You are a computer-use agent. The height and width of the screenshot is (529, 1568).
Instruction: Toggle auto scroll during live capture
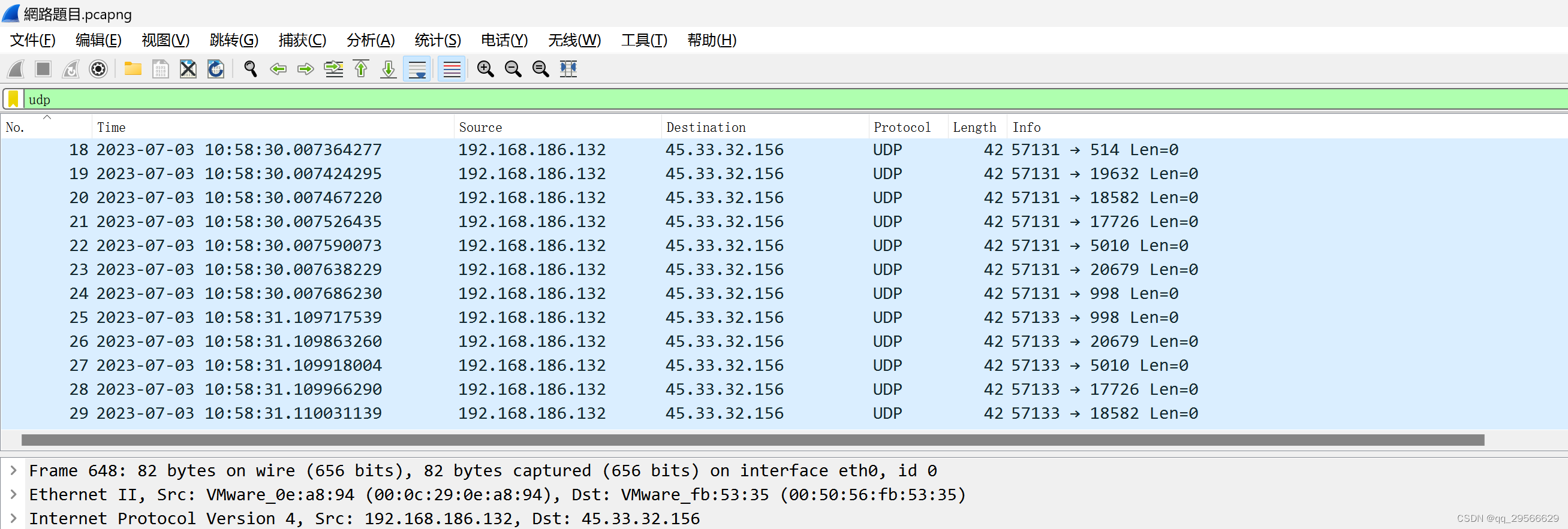click(417, 69)
